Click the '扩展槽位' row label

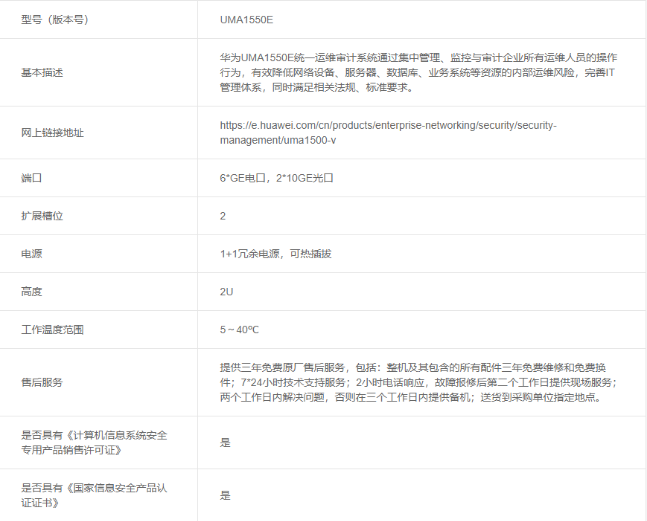tap(42, 216)
